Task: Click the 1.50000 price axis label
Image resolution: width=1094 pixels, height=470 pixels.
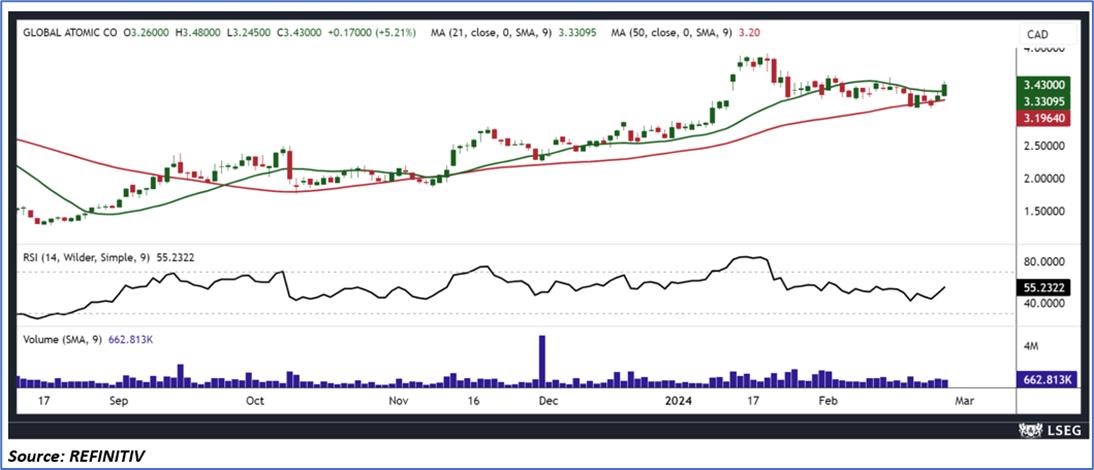Action: pyautogui.click(x=1045, y=211)
